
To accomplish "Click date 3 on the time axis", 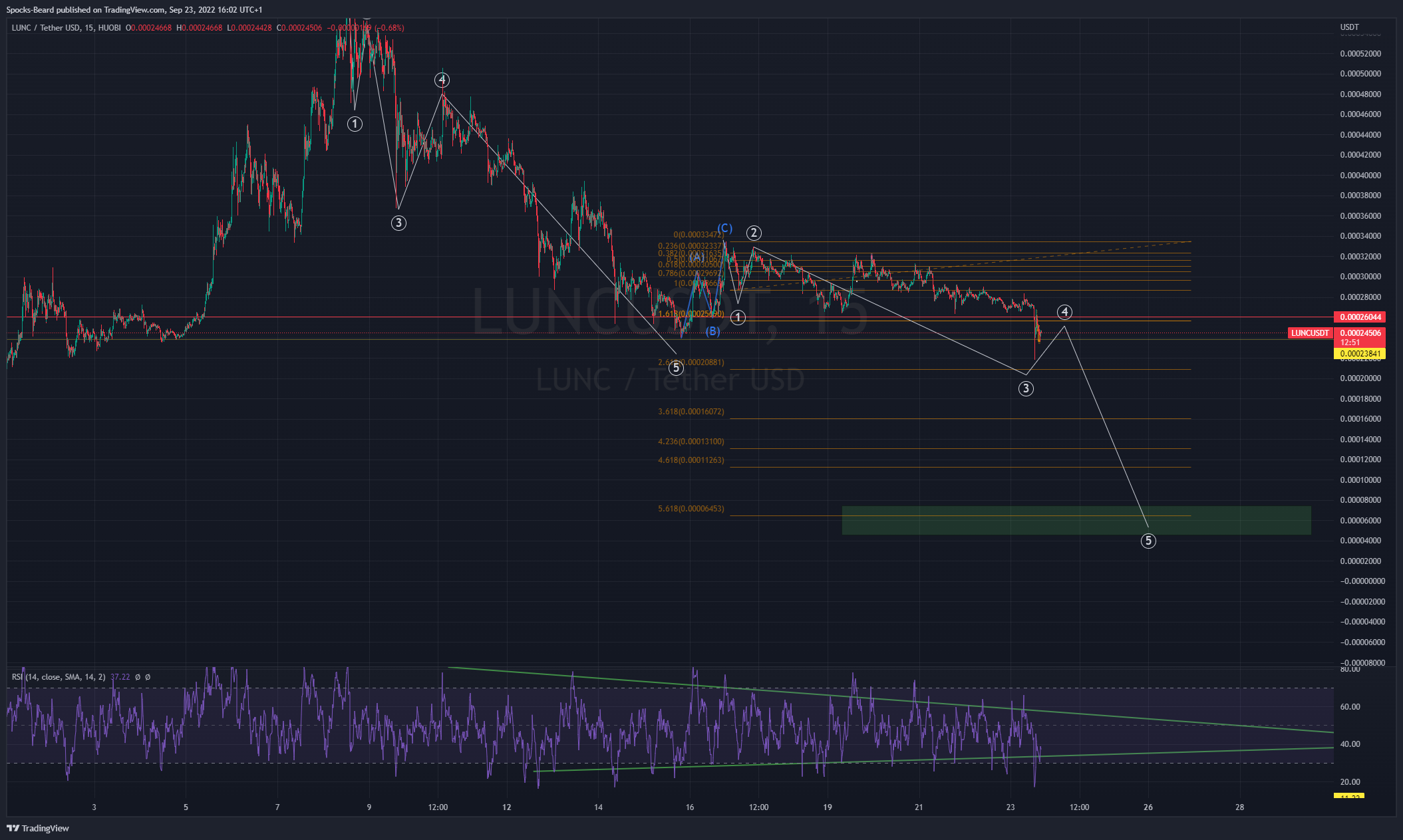I will pyautogui.click(x=94, y=807).
